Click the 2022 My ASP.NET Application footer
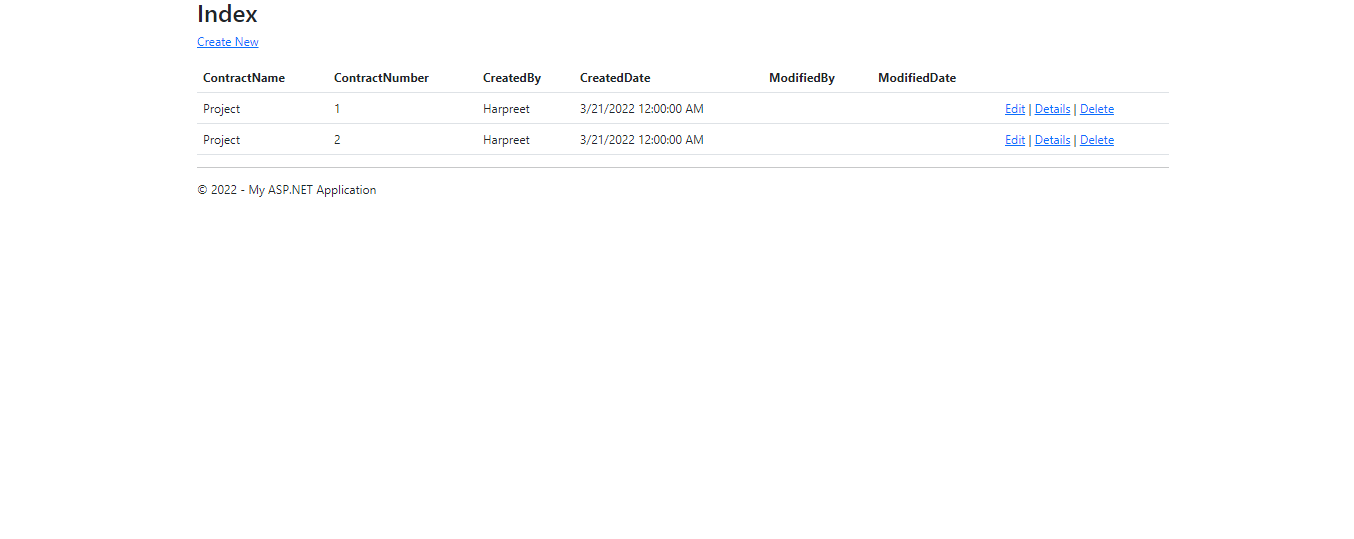This screenshot has height=539, width=1354. pyautogui.click(x=287, y=190)
